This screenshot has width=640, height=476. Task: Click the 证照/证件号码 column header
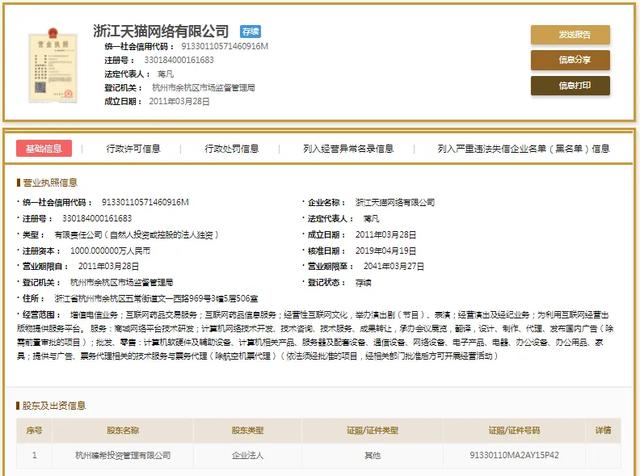514,430
